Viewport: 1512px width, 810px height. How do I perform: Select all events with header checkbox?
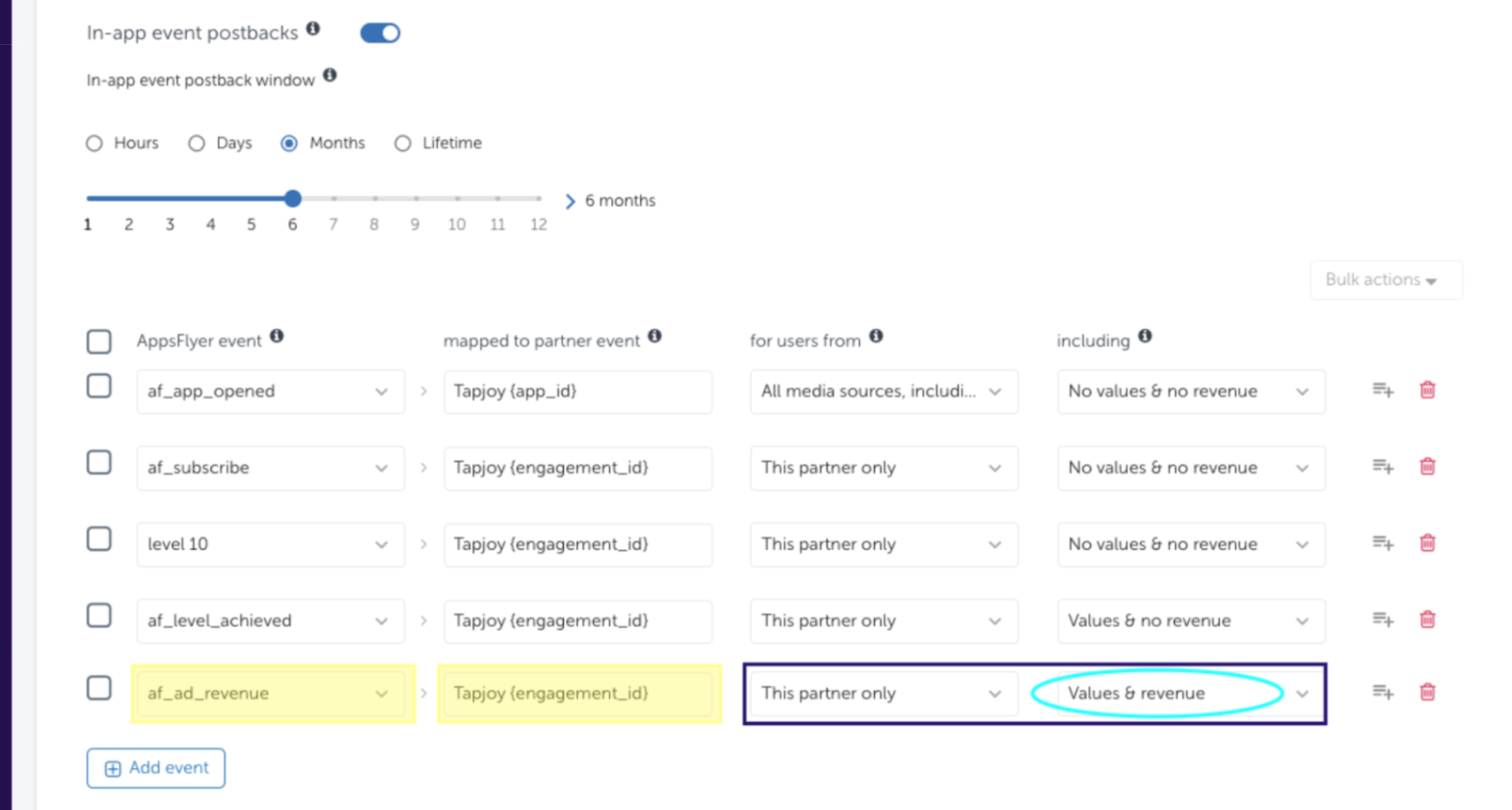click(99, 342)
